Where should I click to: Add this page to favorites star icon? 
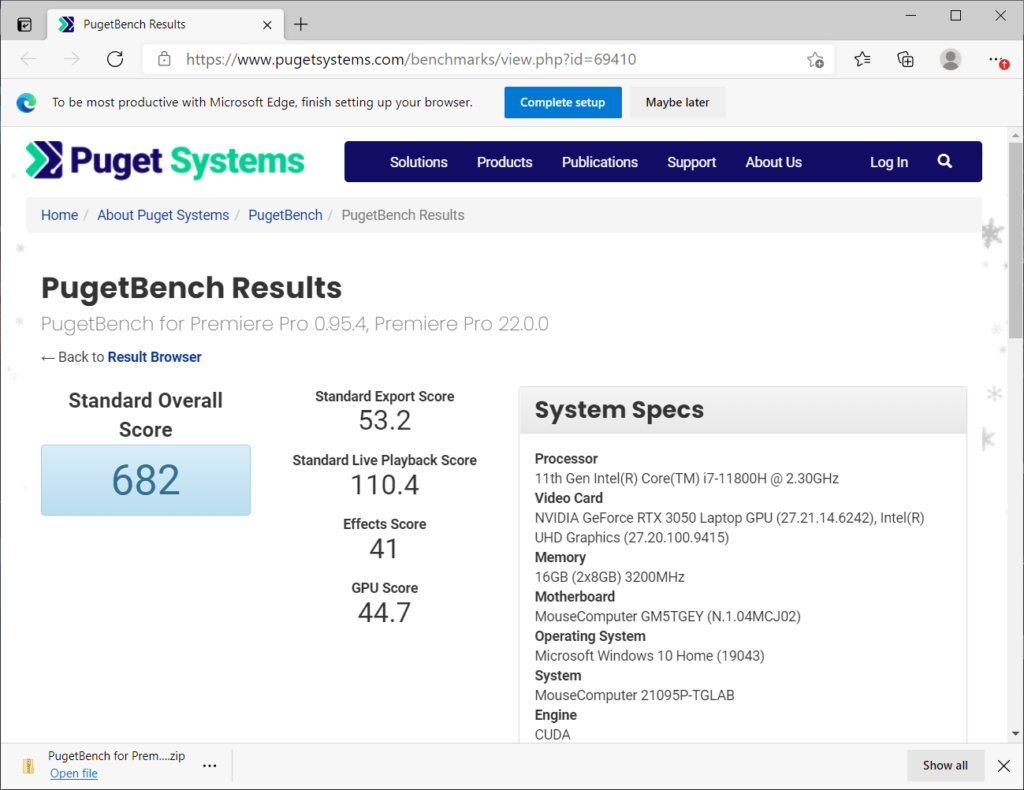[815, 60]
